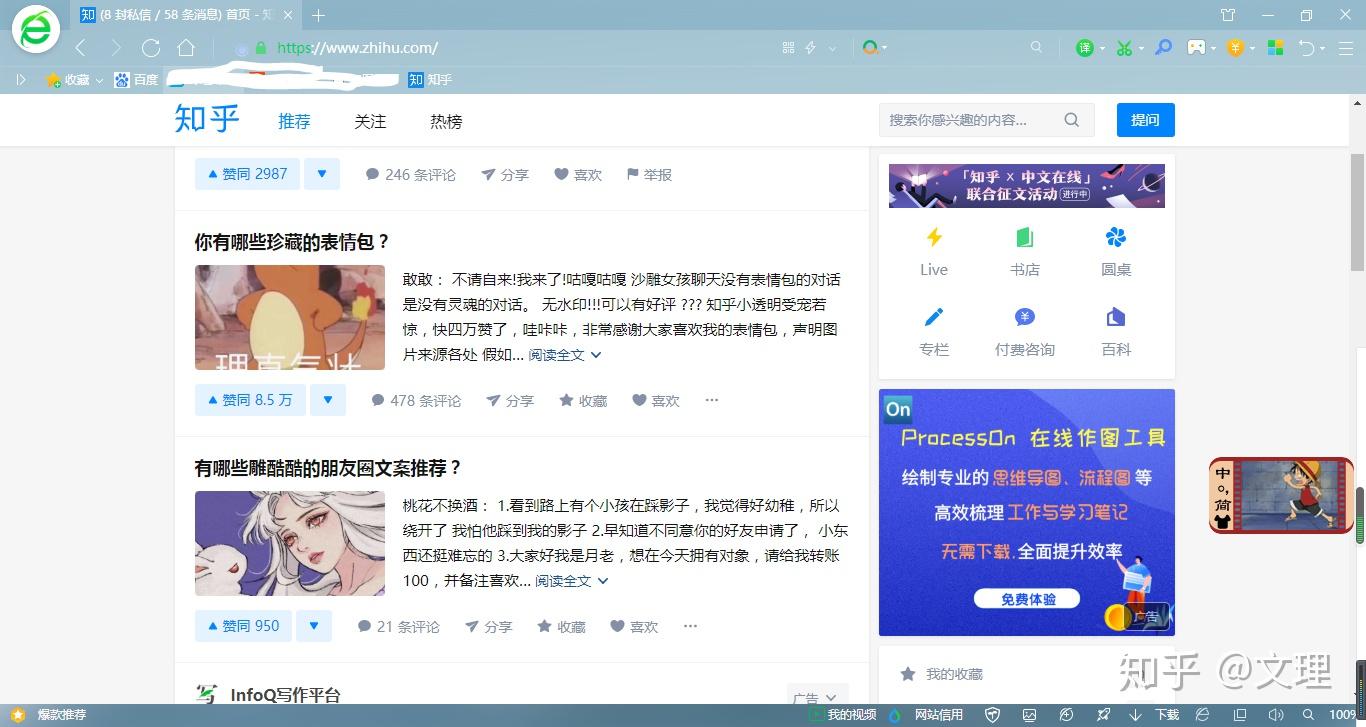Click the lightning speed-mode icon in address bar

coord(811,48)
